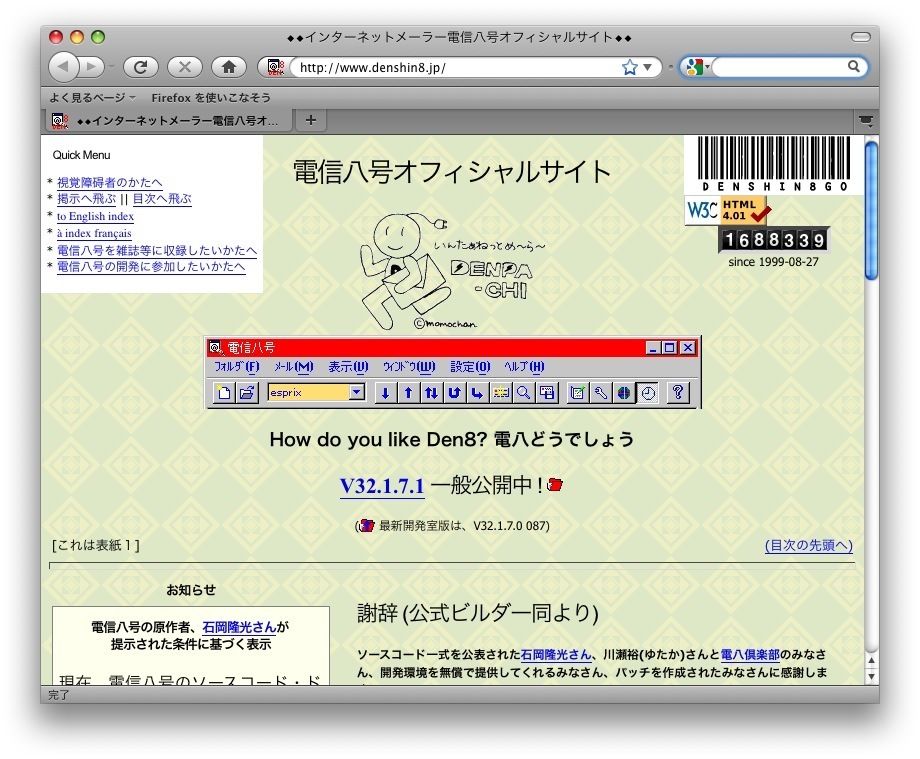Click the question mark help icon
Viewport: 920px width, 759px height.
pos(678,392)
